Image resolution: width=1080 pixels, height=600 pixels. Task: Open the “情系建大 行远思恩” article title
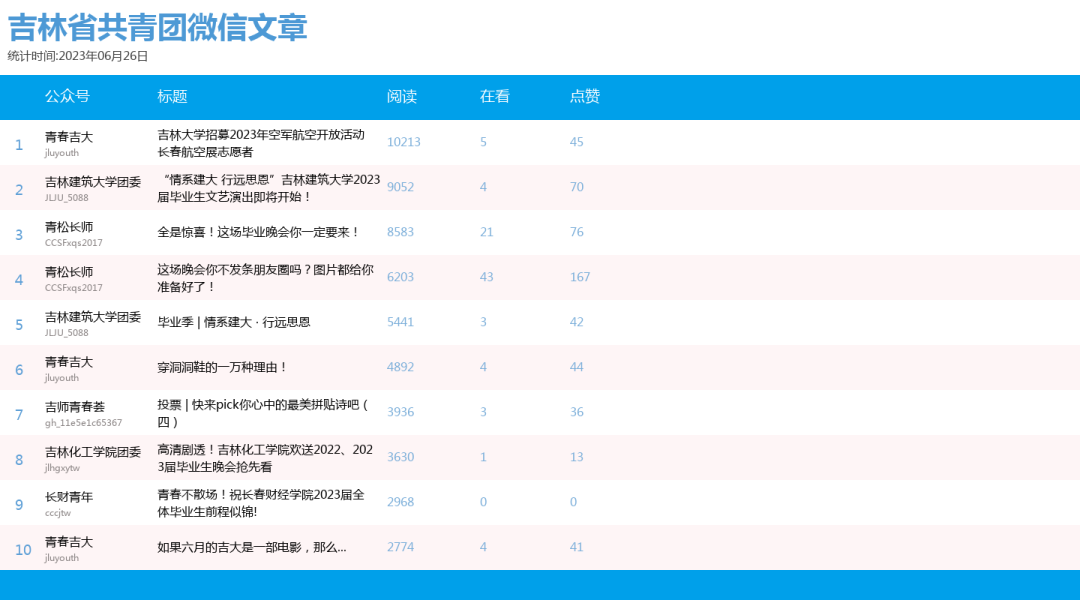coord(269,188)
